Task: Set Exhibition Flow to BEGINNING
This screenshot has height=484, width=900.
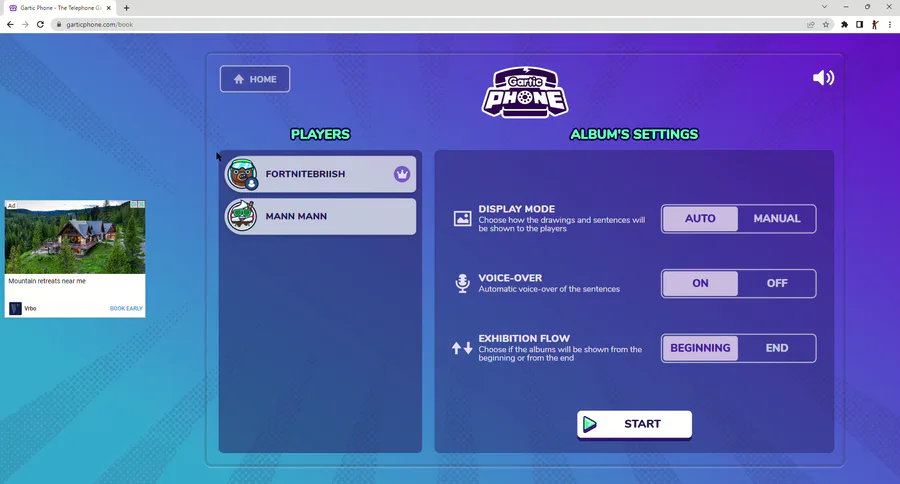Action: (x=700, y=348)
